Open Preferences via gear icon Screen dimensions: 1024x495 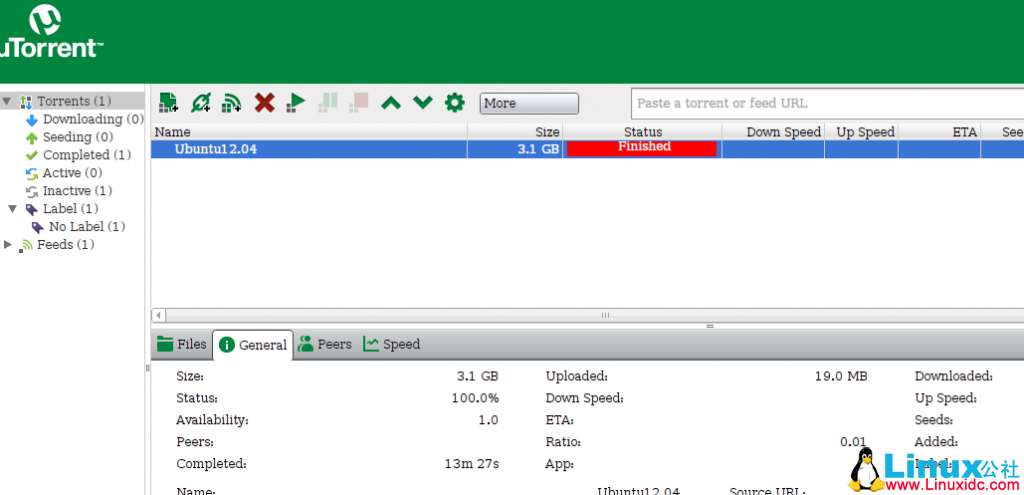[x=455, y=103]
